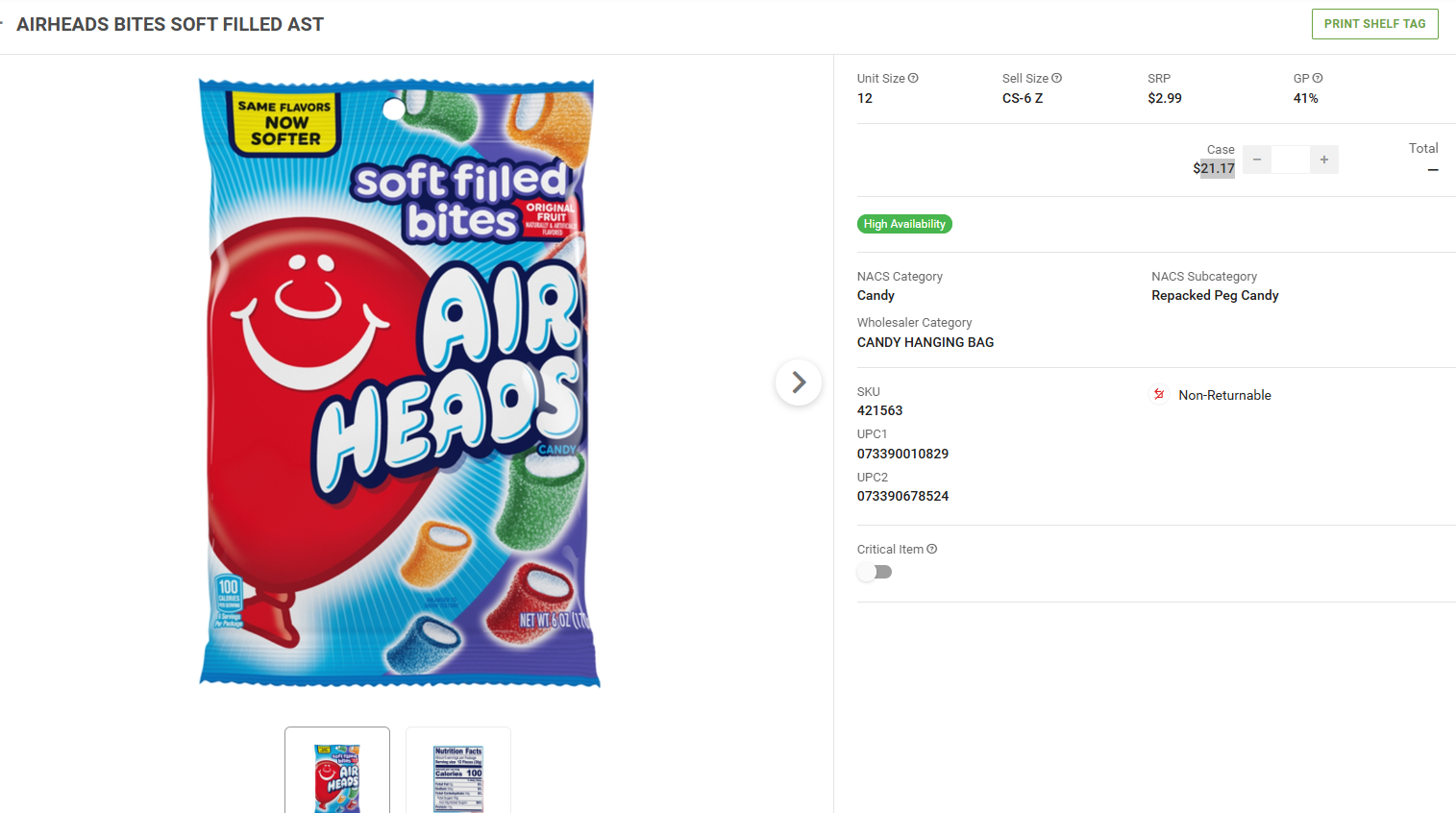The width and height of the screenshot is (1456, 813).
Task: Click the UPC1 code 073390010829
Action: pos(902,454)
